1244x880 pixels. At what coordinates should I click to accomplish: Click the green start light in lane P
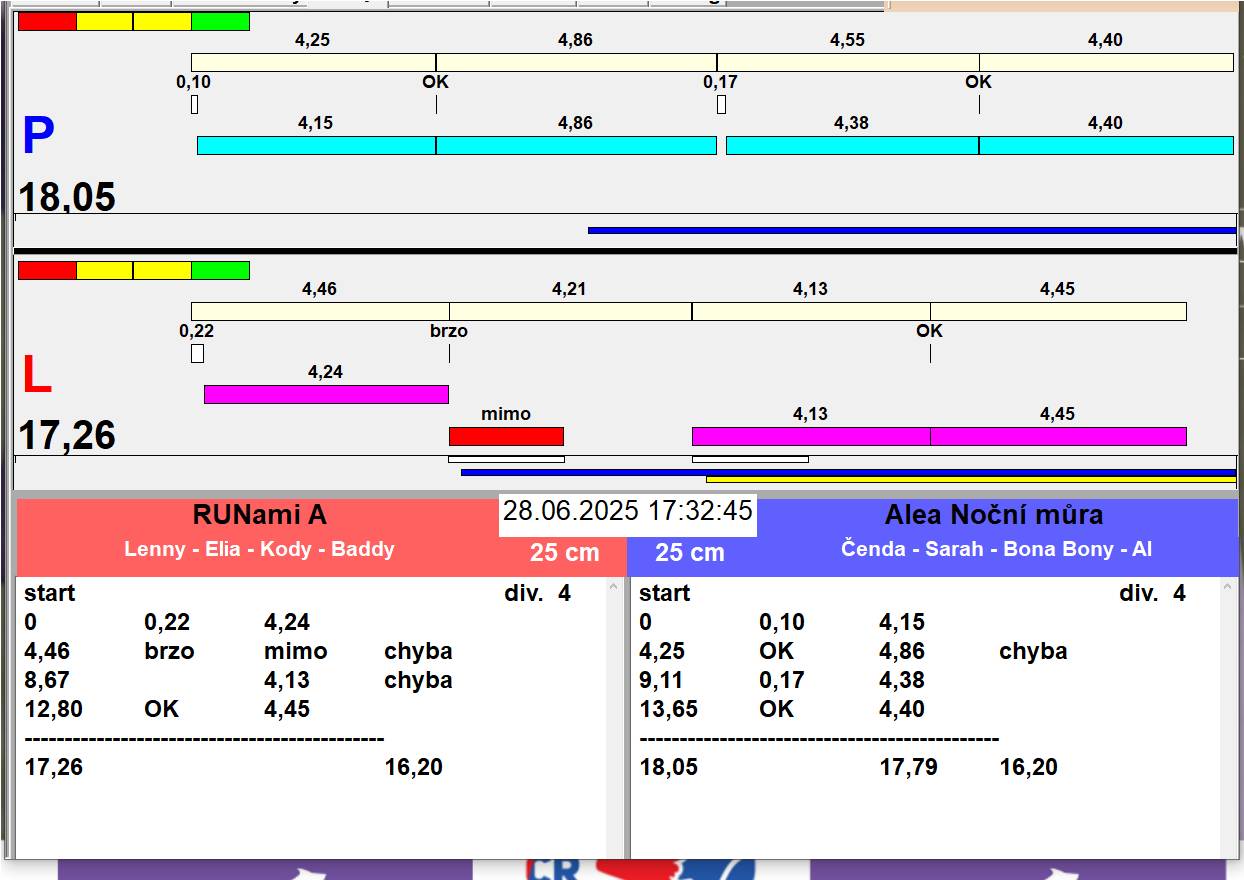[220, 21]
